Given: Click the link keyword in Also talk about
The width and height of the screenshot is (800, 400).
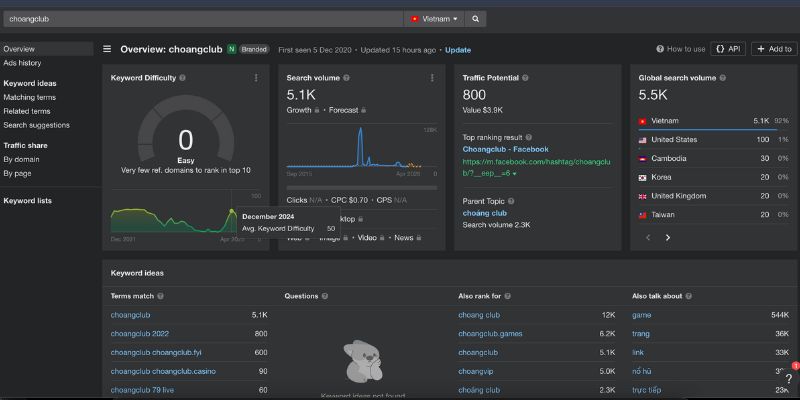Looking at the screenshot, I should [x=638, y=353].
